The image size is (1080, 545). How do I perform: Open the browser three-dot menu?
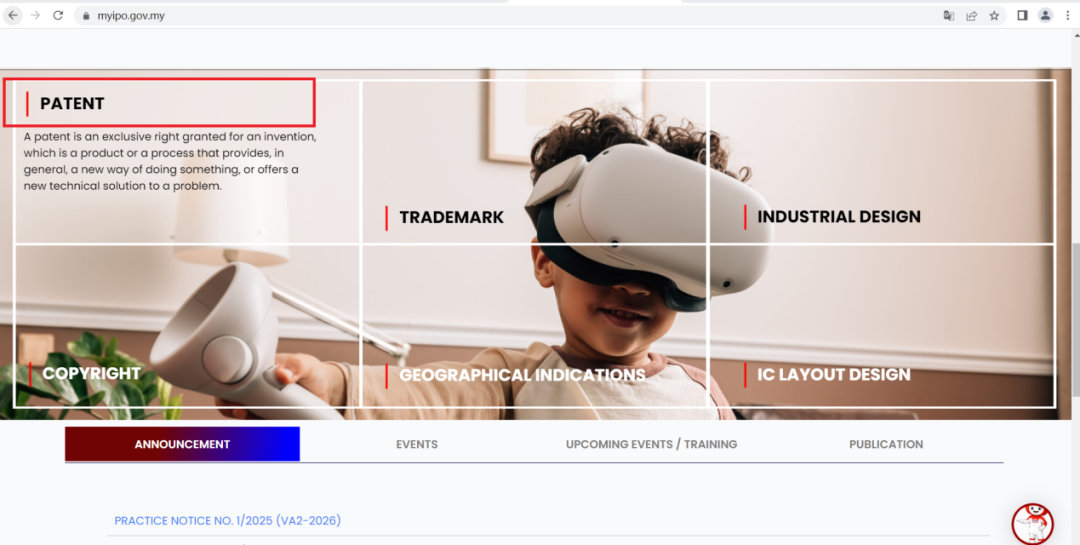click(1068, 15)
